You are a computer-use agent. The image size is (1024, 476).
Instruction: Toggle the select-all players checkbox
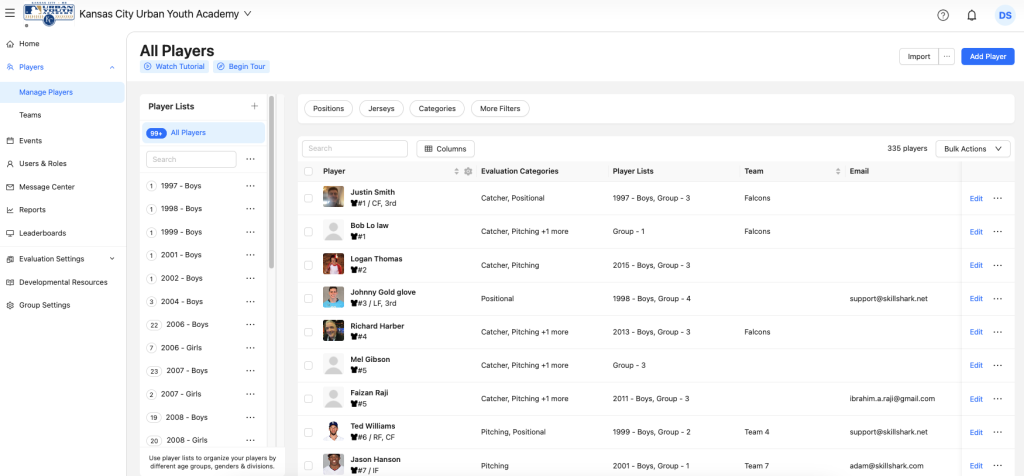308,172
